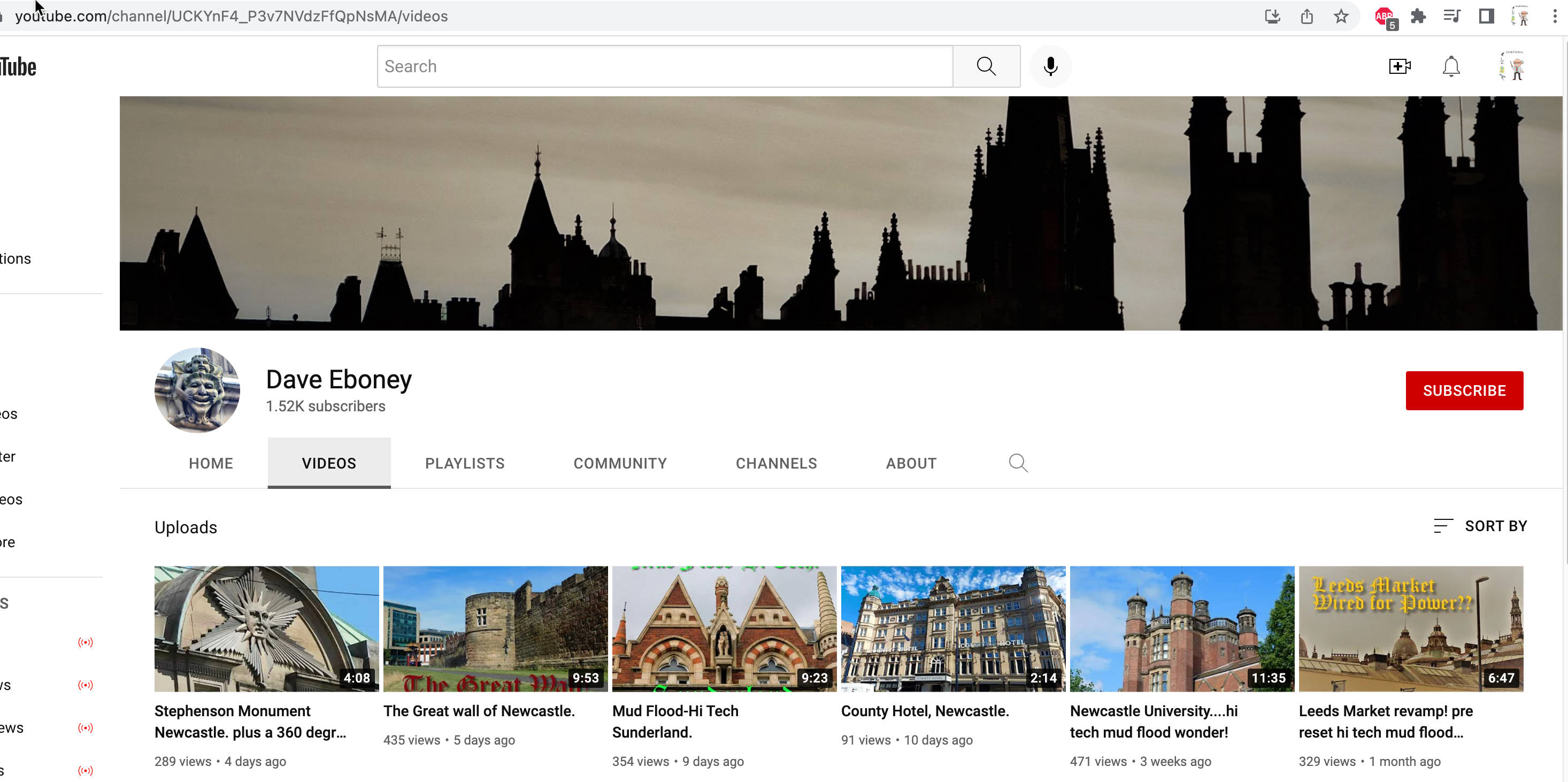1568x782 pixels.
Task: Click the 9:23 Mud Flood Sunderland thumbnail
Action: (724, 628)
